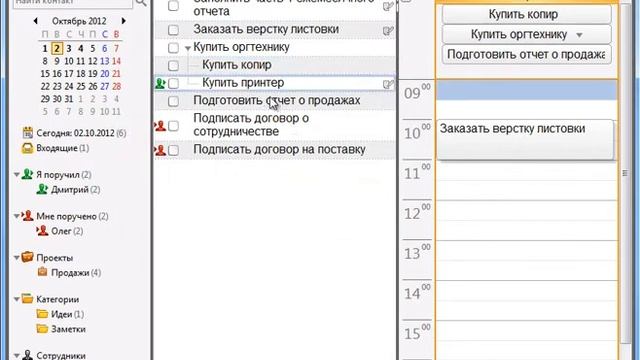The width and height of the screenshot is (640, 360).
Task: Select October 20 in mini calendar
Action: pyautogui.click(x=104, y=74)
